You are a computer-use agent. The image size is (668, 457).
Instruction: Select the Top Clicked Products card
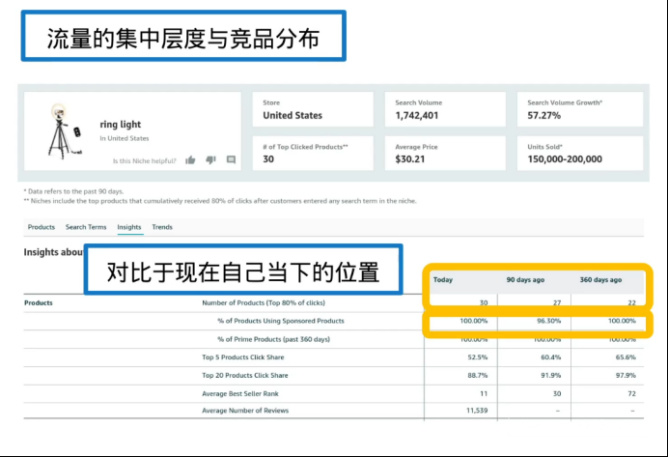[x=311, y=153]
